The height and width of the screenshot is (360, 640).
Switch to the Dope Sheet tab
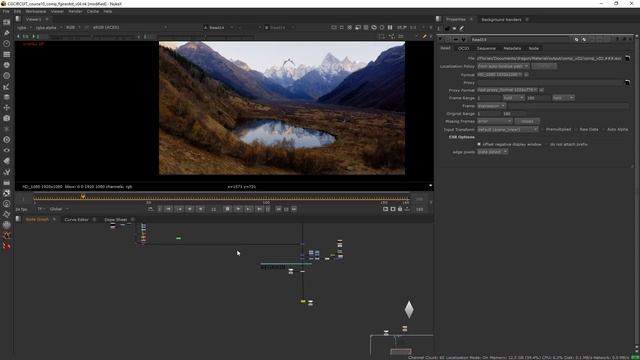click(116, 220)
